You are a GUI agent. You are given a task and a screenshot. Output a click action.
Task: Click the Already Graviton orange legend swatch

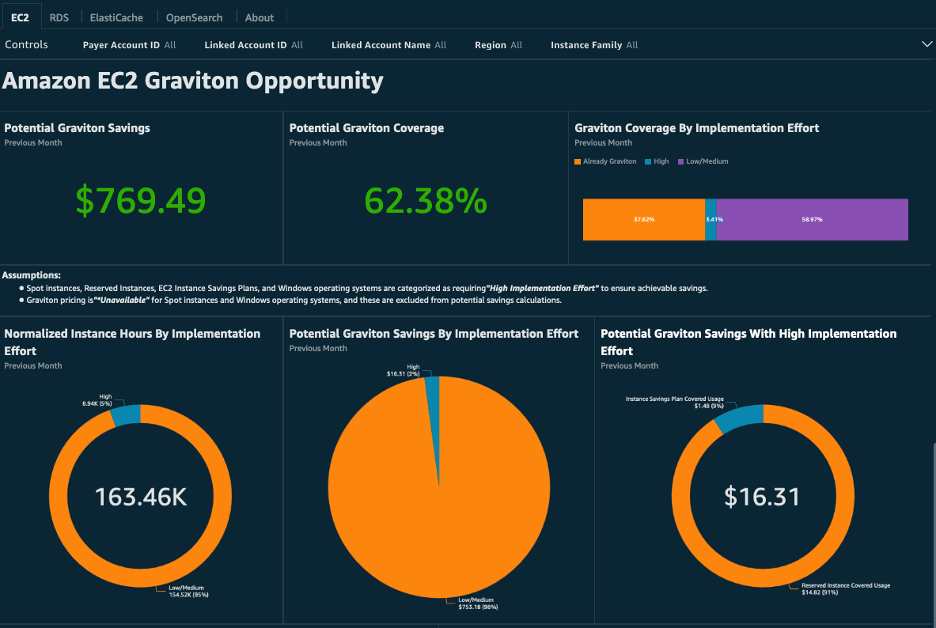[x=578, y=161]
